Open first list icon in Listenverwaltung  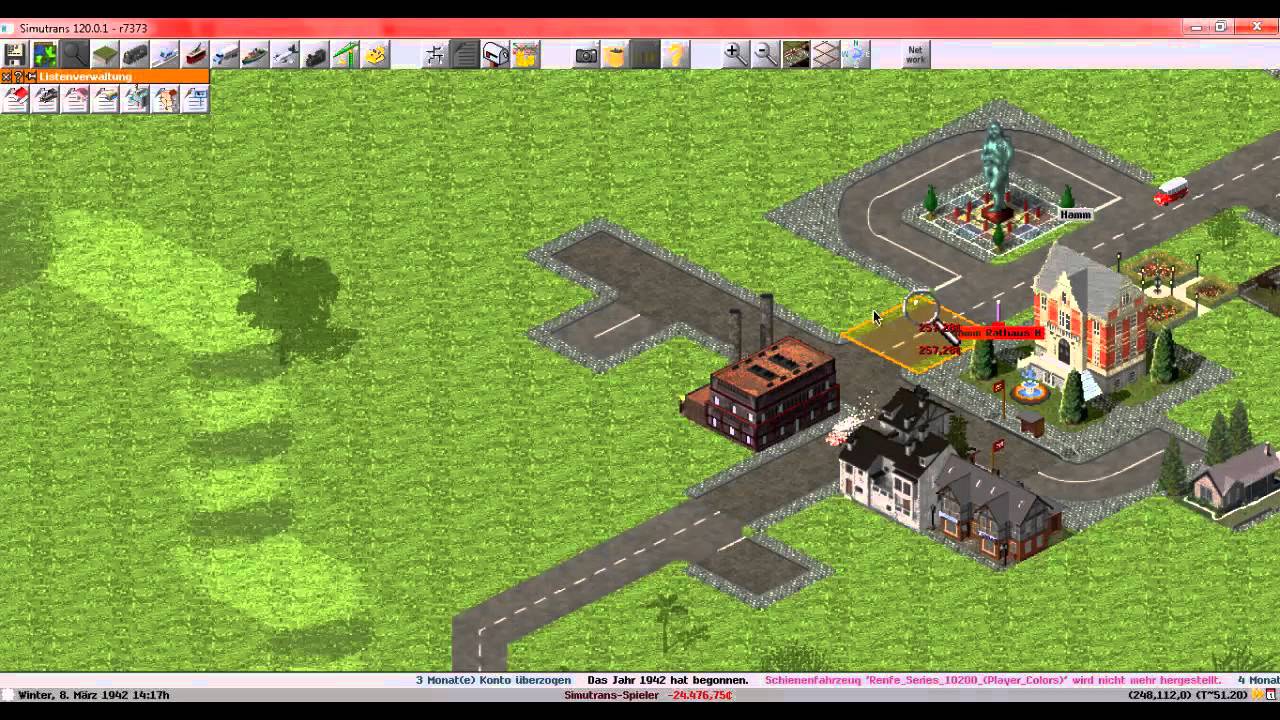[15, 98]
